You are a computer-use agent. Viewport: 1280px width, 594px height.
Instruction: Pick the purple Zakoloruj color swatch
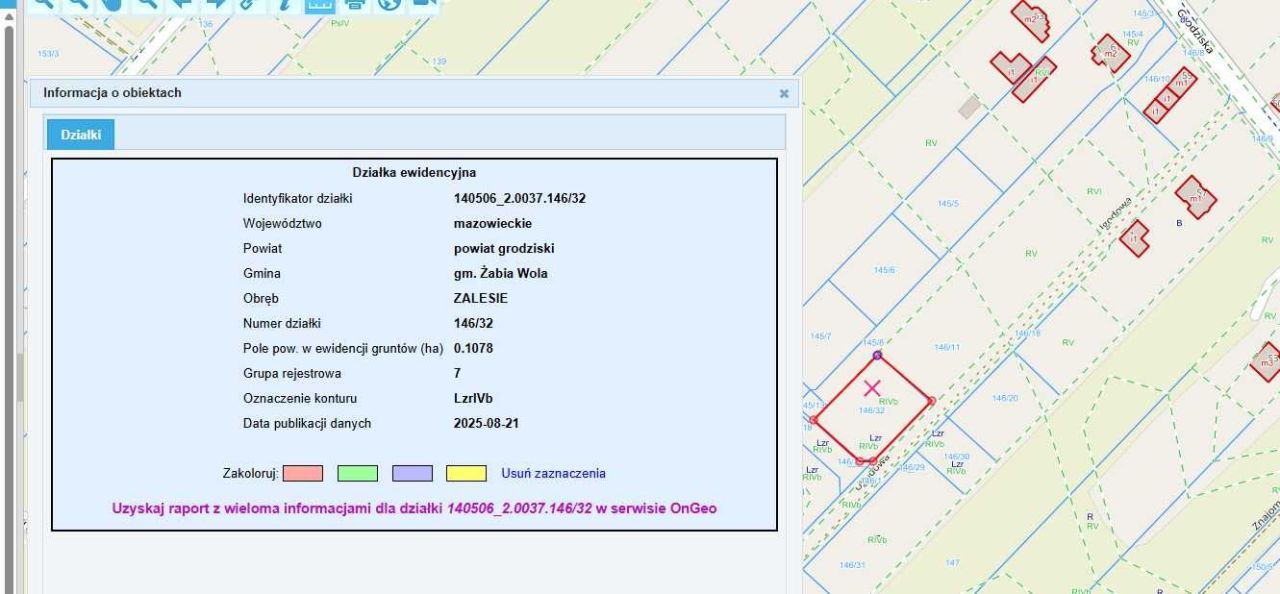coord(412,473)
